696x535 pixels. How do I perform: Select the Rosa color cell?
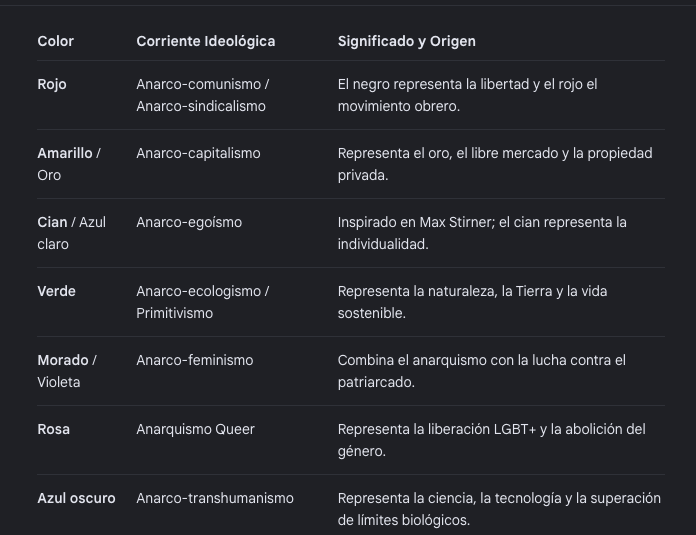[53, 429]
